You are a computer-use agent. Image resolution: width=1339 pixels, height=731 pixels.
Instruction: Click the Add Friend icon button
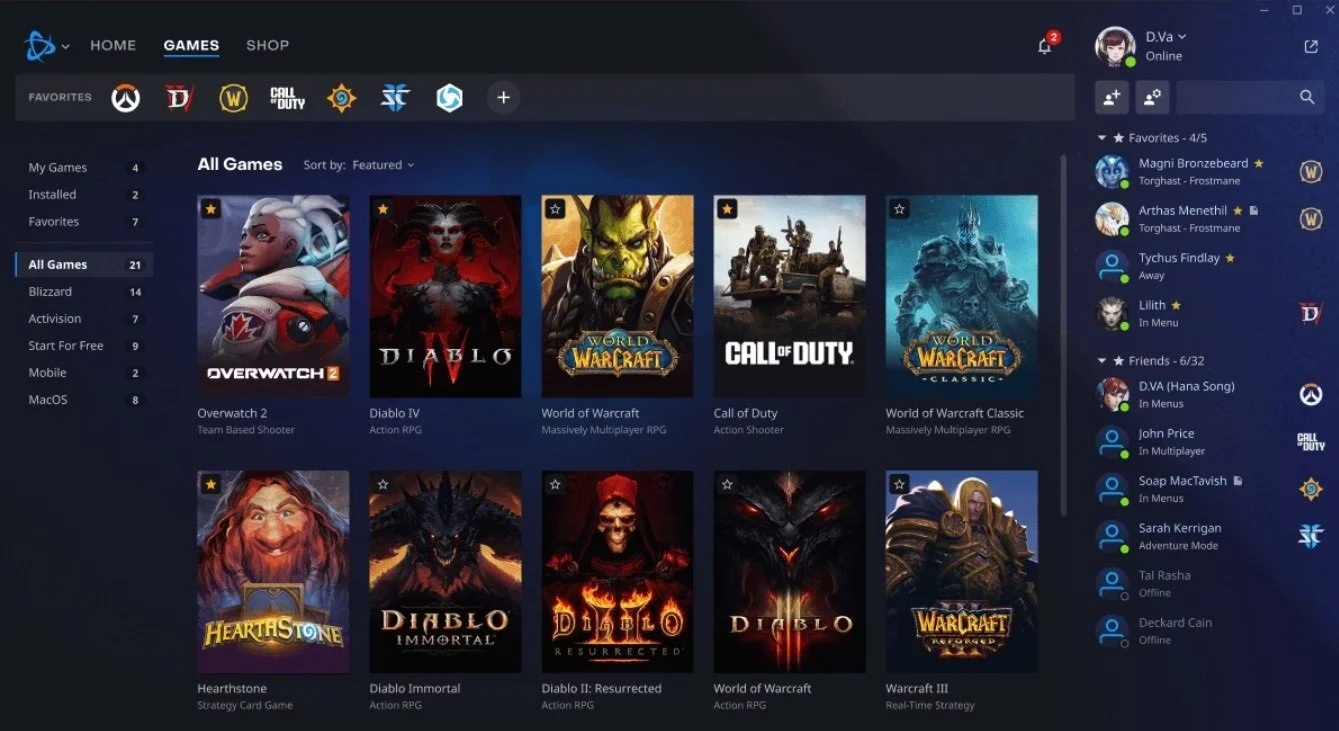point(1112,97)
